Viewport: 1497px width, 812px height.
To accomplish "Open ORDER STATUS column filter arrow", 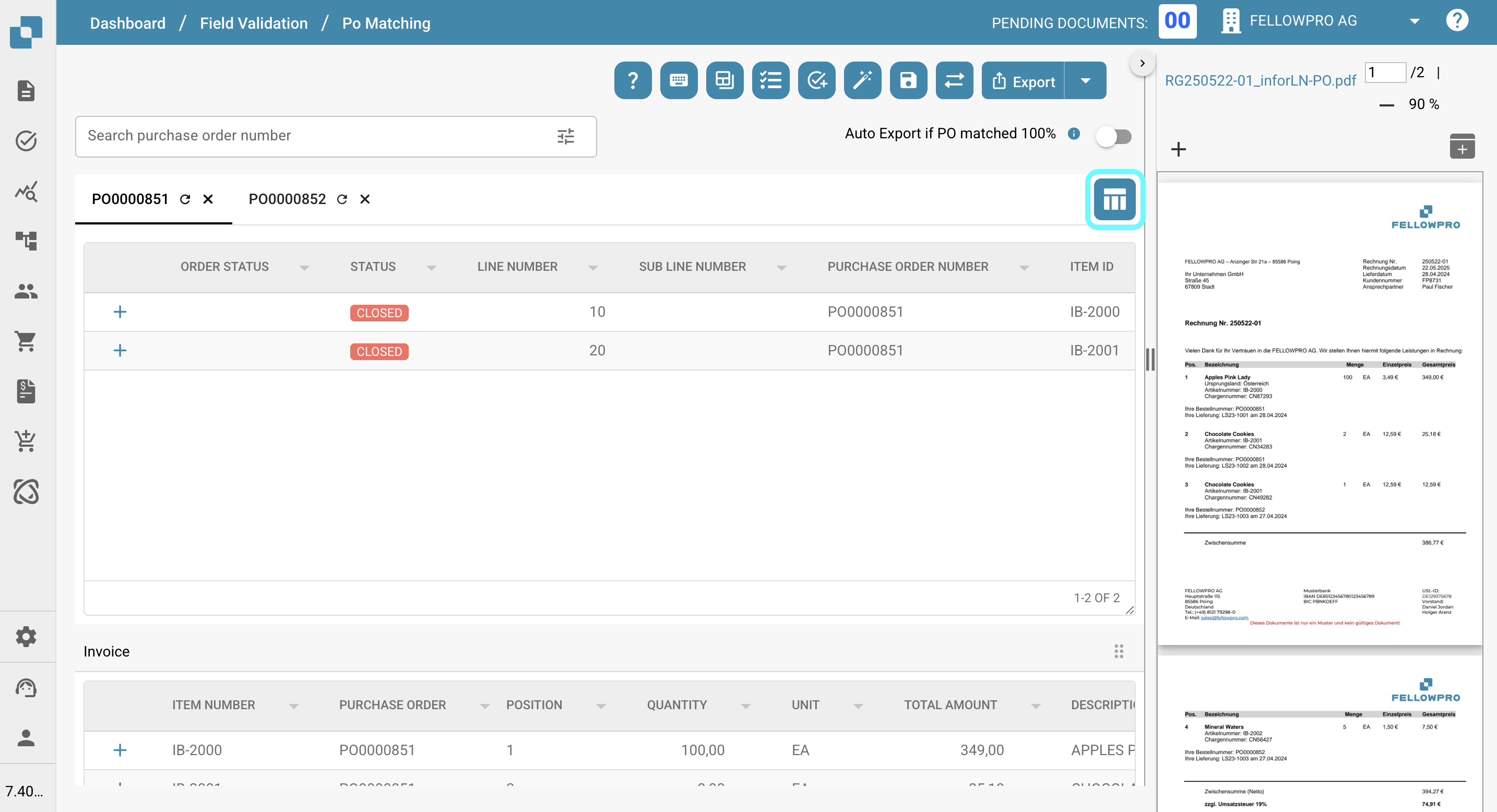I will [x=304, y=267].
